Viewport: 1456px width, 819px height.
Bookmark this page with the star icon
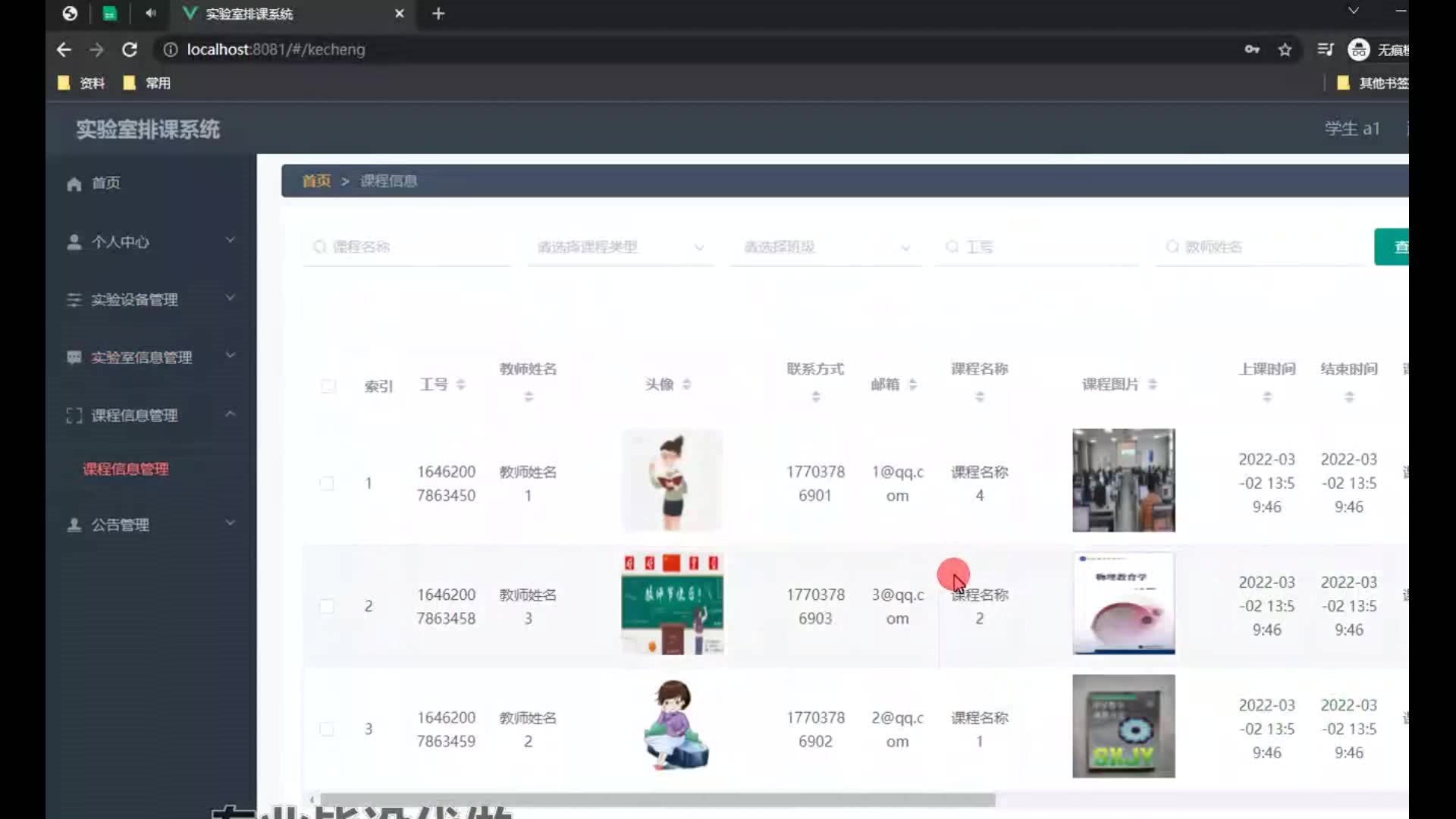pos(1285,50)
